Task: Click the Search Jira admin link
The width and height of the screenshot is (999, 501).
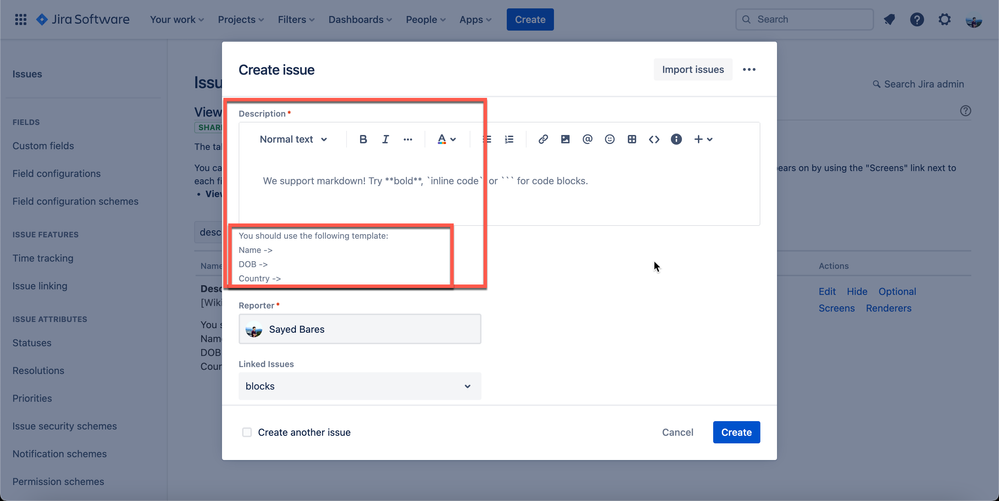Action: (x=918, y=84)
